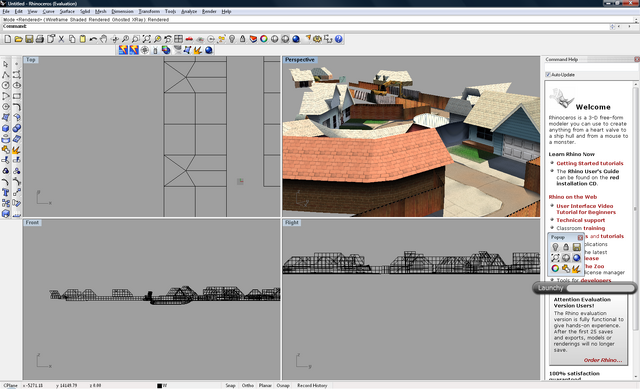Toggle Record History in the status bar
Image resolution: width=640 pixels, height=389 pixels.
pyautogui.click(x=312, y=385)
